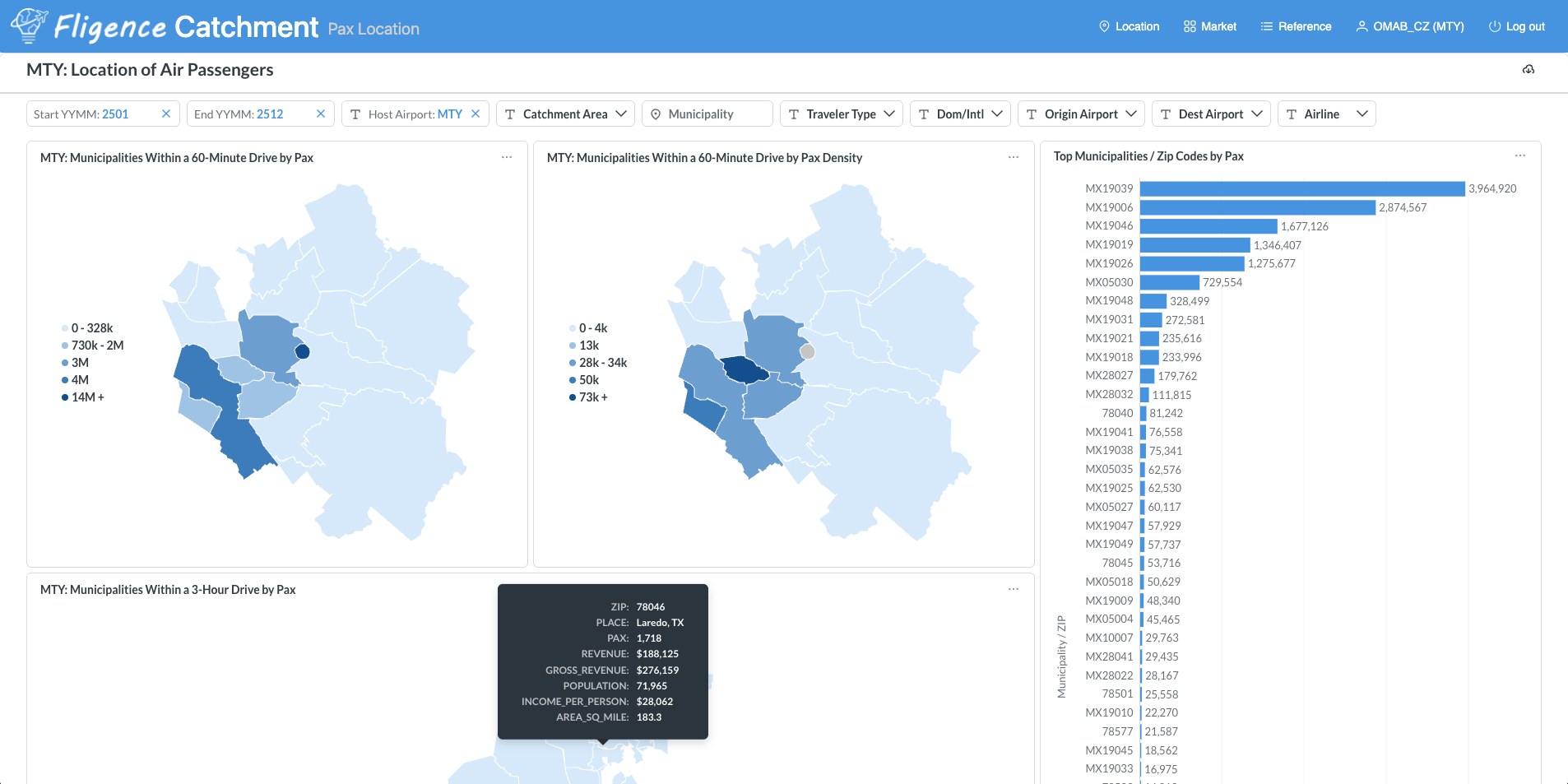The width and height of the screenshot is (1568, 784).
Task: Open the Market menu
Action: [x=1210, y=26]
